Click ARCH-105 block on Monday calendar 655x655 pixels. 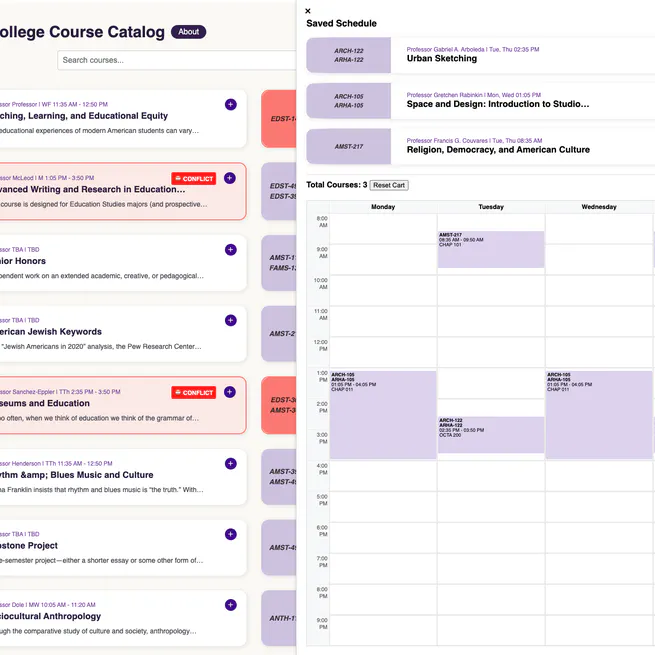(383, 415)
